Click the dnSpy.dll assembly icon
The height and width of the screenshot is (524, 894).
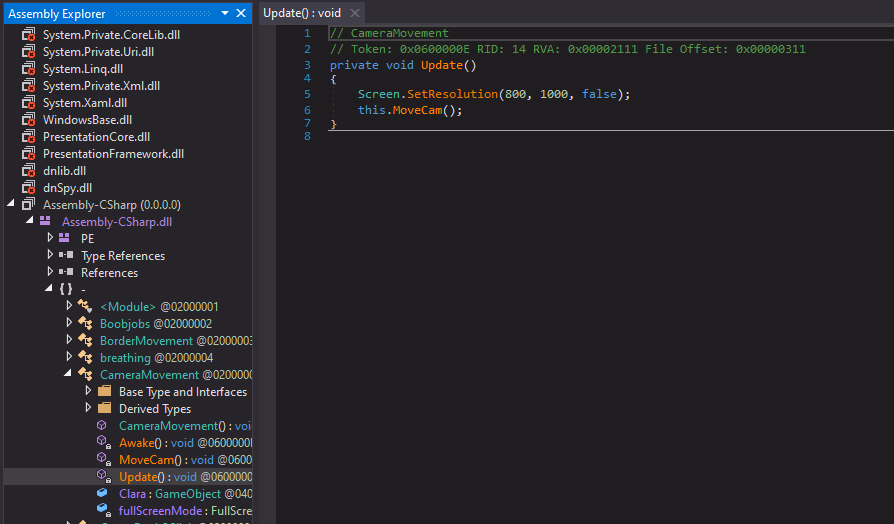pos(29,188)
